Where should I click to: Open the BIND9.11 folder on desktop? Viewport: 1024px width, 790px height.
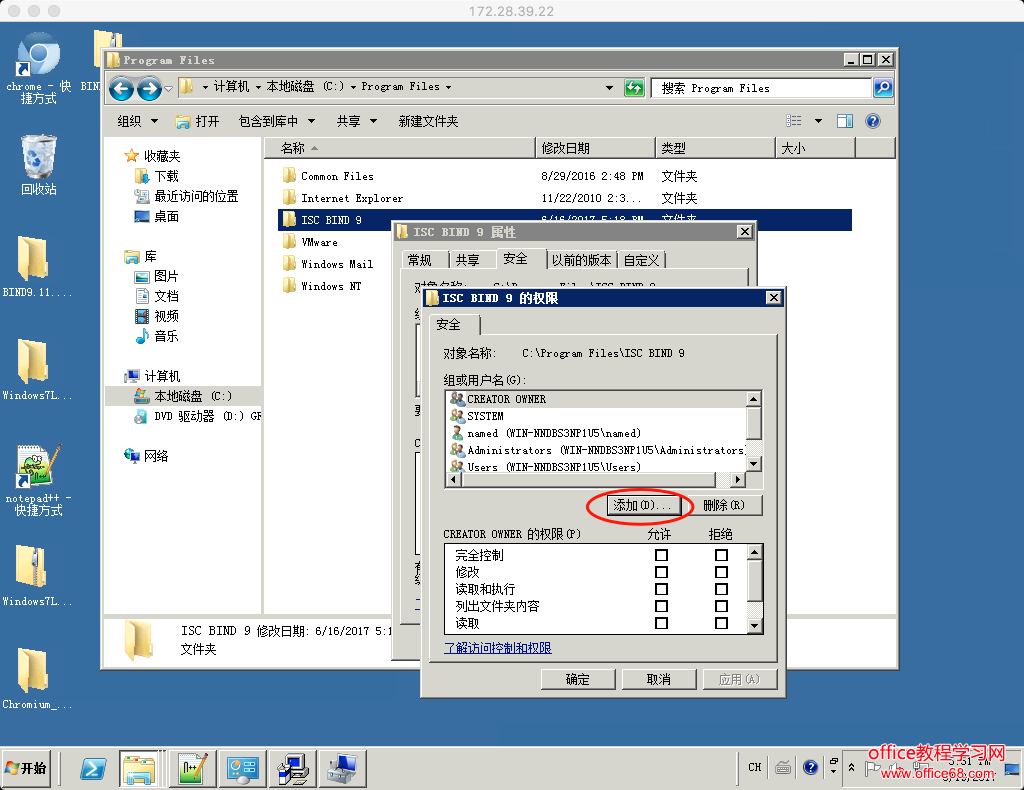tap(36, 266)
